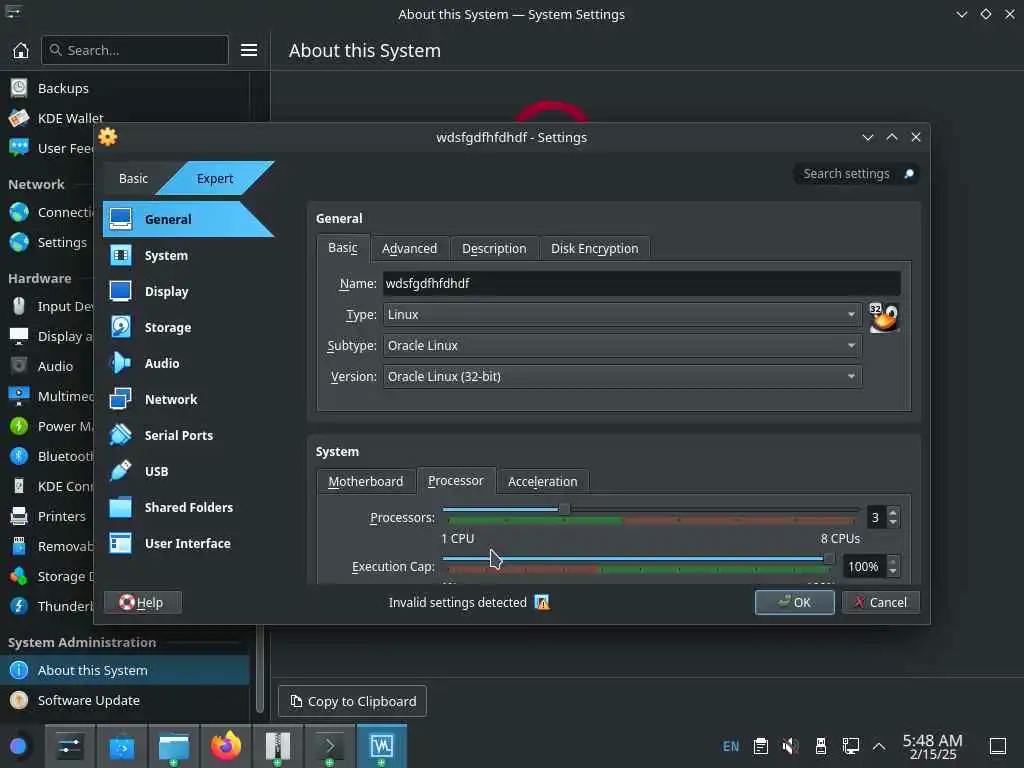Click Copy to Clipboard button
The height and width of the screenshot is (768, 1024).
[353, 701]
